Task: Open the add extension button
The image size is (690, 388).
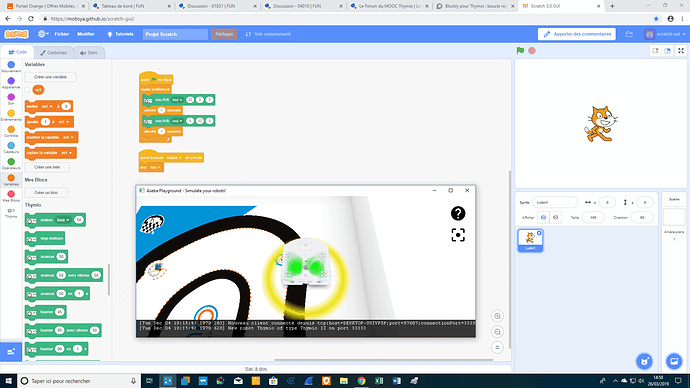Action: click(11, 351)
